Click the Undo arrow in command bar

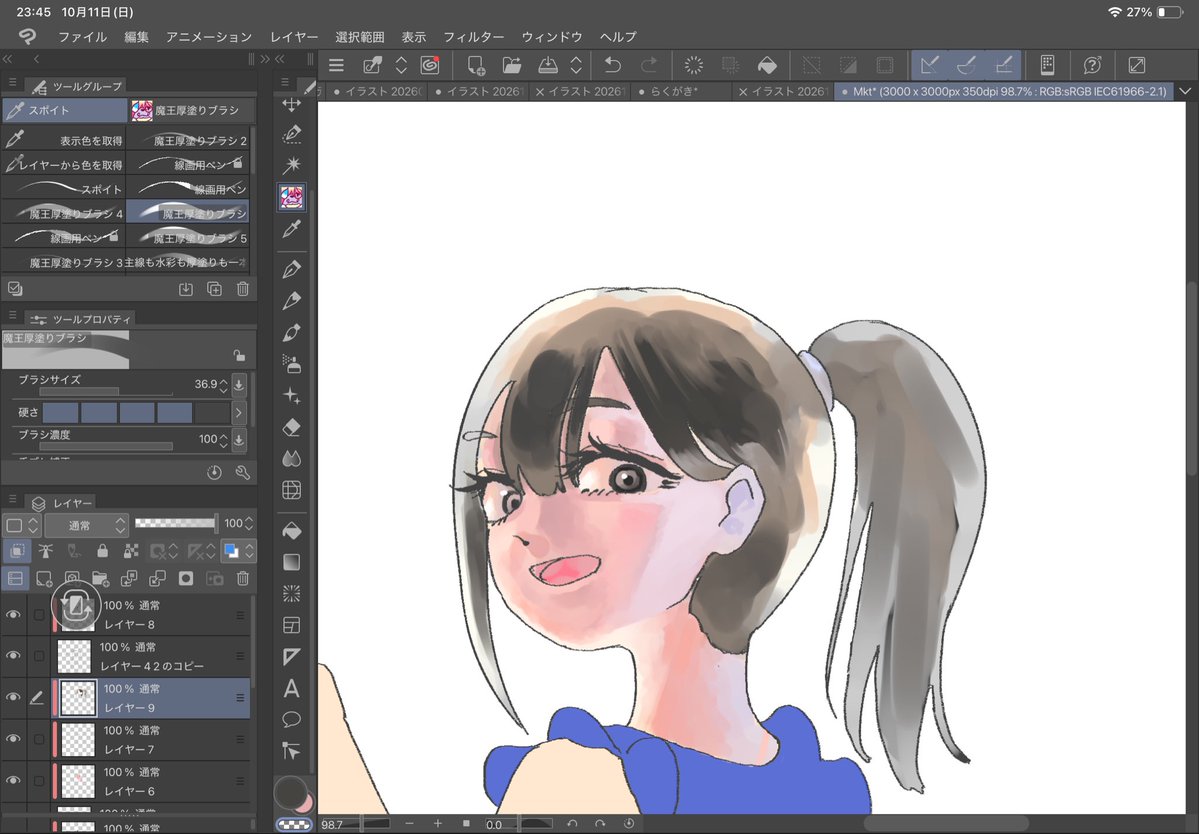coord(612,65)
